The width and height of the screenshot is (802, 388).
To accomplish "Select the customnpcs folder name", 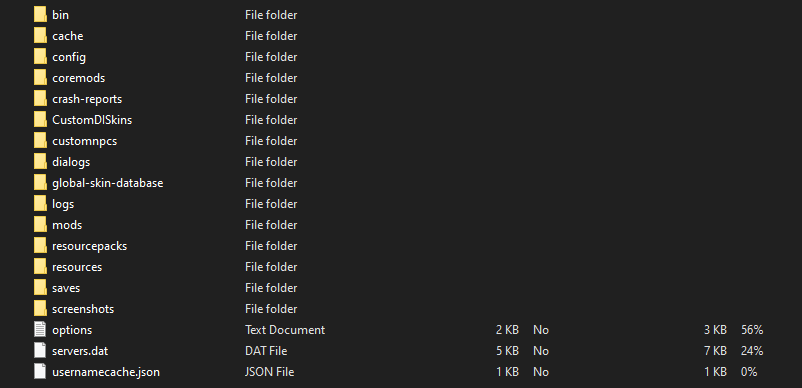I will pyautogui.click(x=84, y=141).
